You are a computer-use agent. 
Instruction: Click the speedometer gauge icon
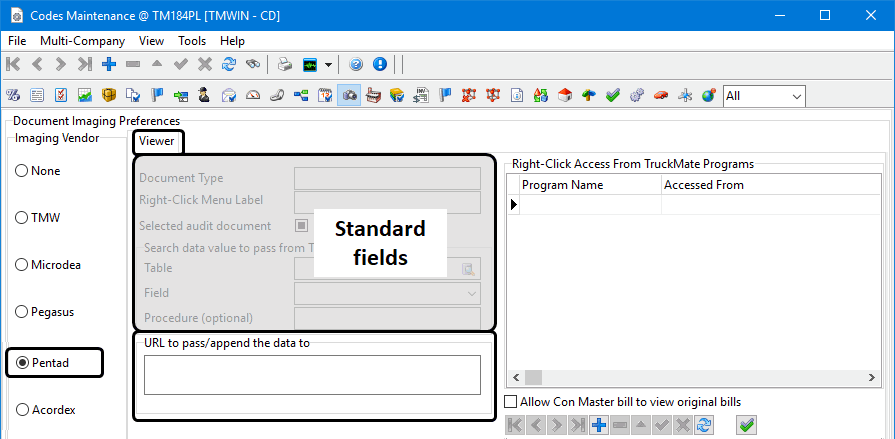(253, 96)
